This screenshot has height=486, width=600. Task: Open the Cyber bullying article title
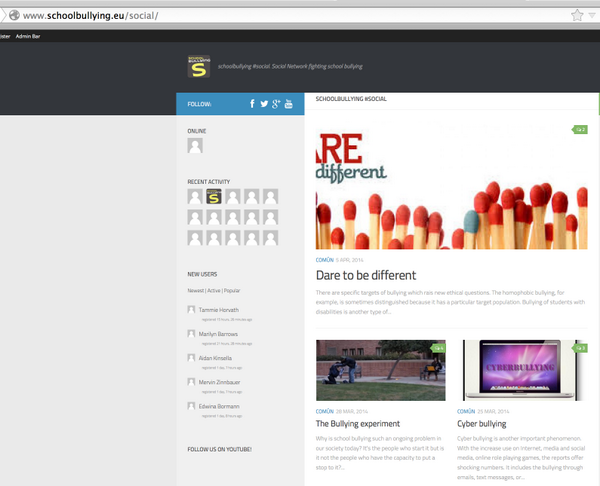(481, 424)
